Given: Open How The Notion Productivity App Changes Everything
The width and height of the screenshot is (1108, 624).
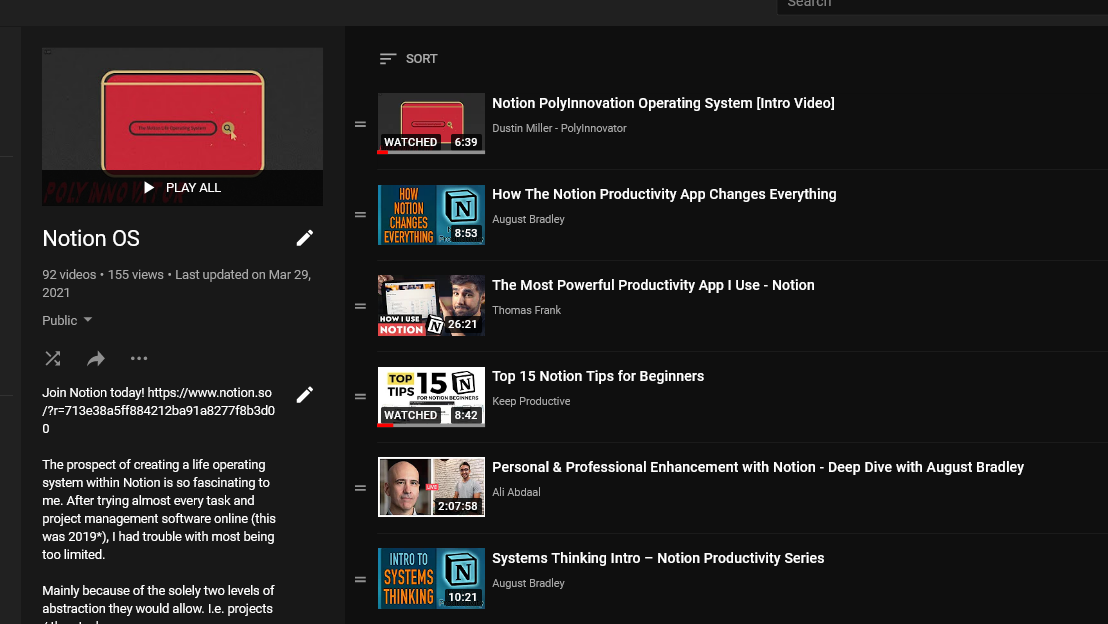Looking at the screenshot, I should [664, 194].
